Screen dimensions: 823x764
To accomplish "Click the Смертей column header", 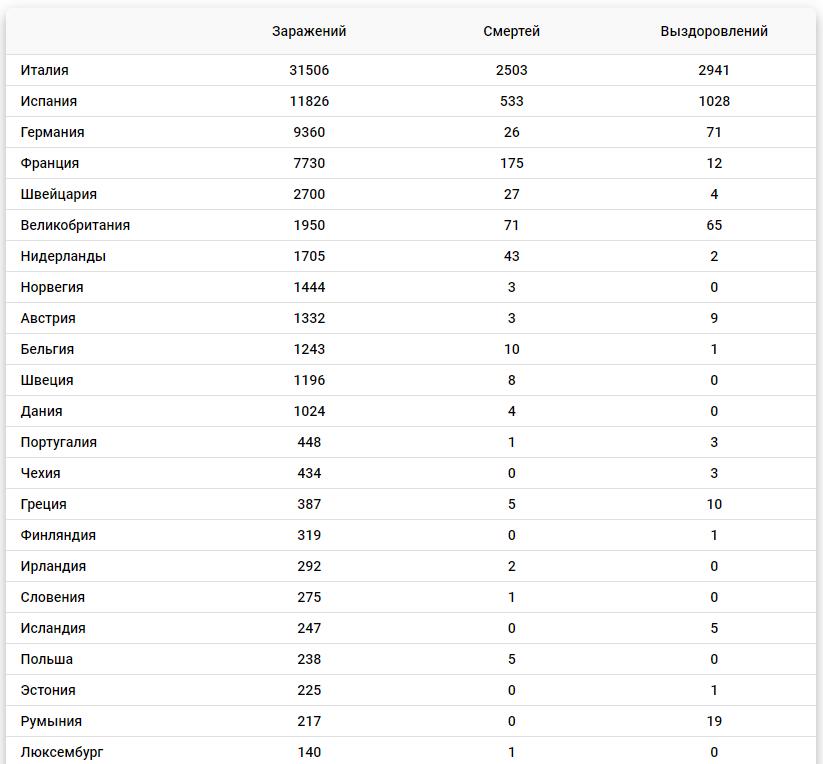I will 511,31.
